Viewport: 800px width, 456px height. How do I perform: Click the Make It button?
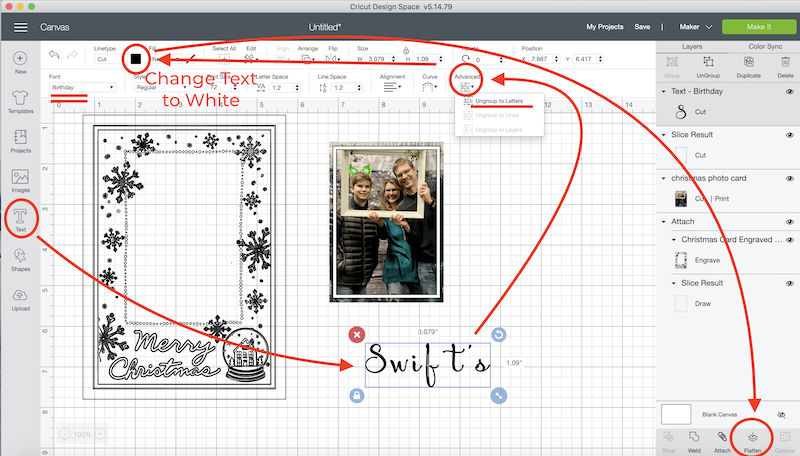[x=759, y=27]
